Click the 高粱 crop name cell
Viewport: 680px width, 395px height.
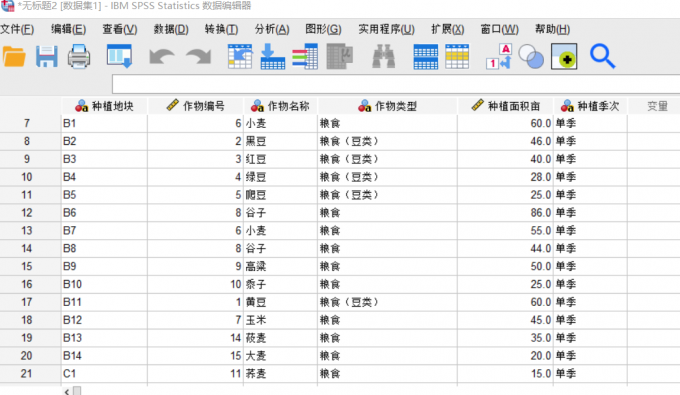[x=280, y=266]
